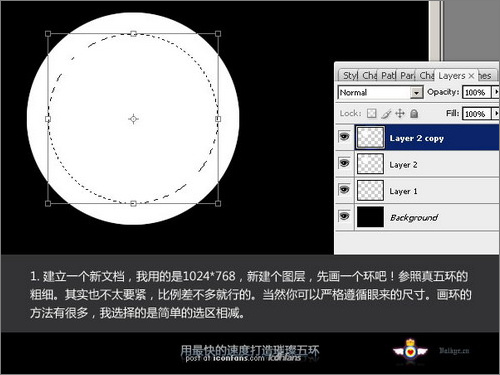Click the middle-left transform handle
The image size is (500, 375).
48,119
